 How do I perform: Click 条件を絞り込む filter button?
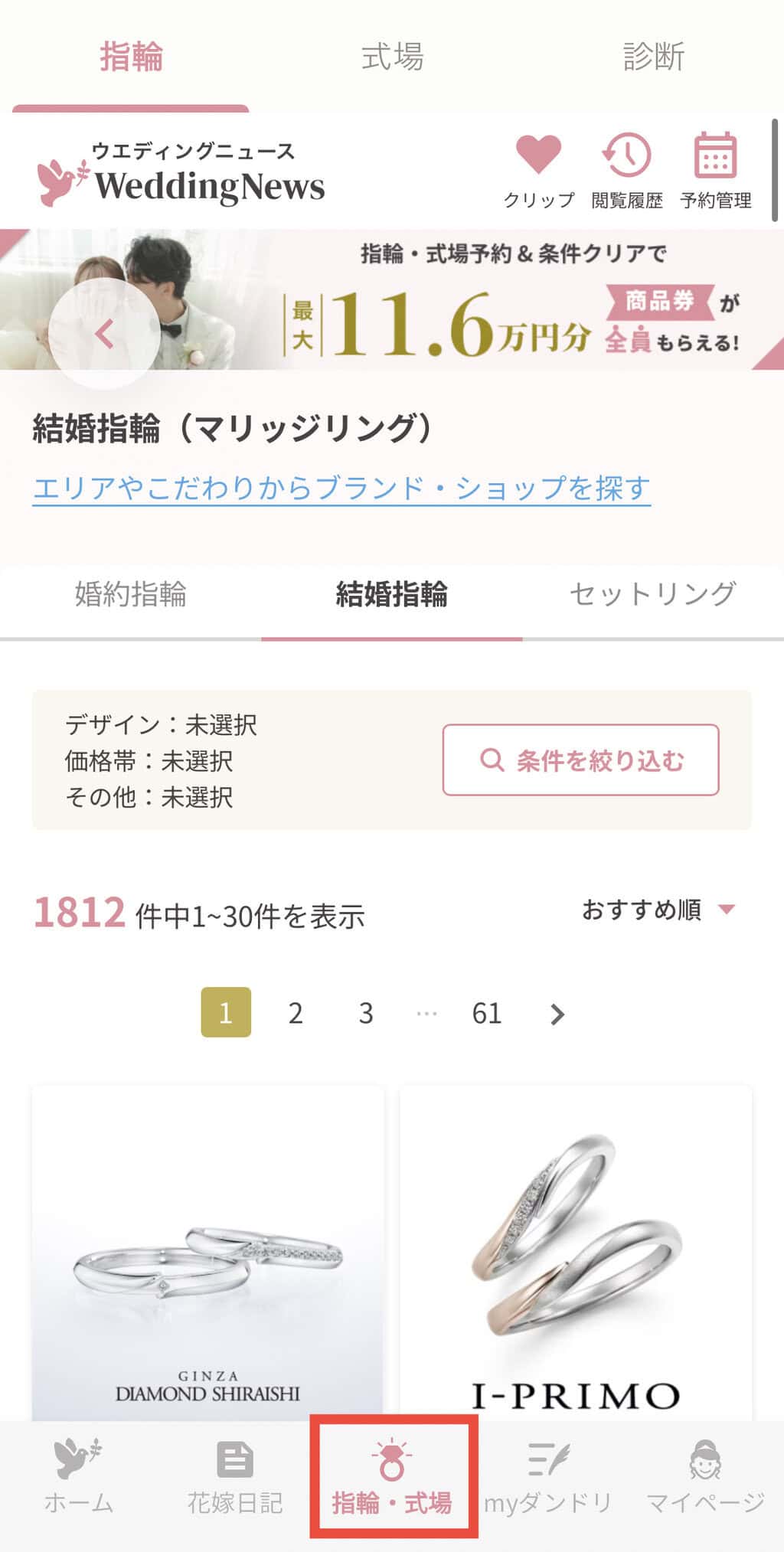click(580, 760)
